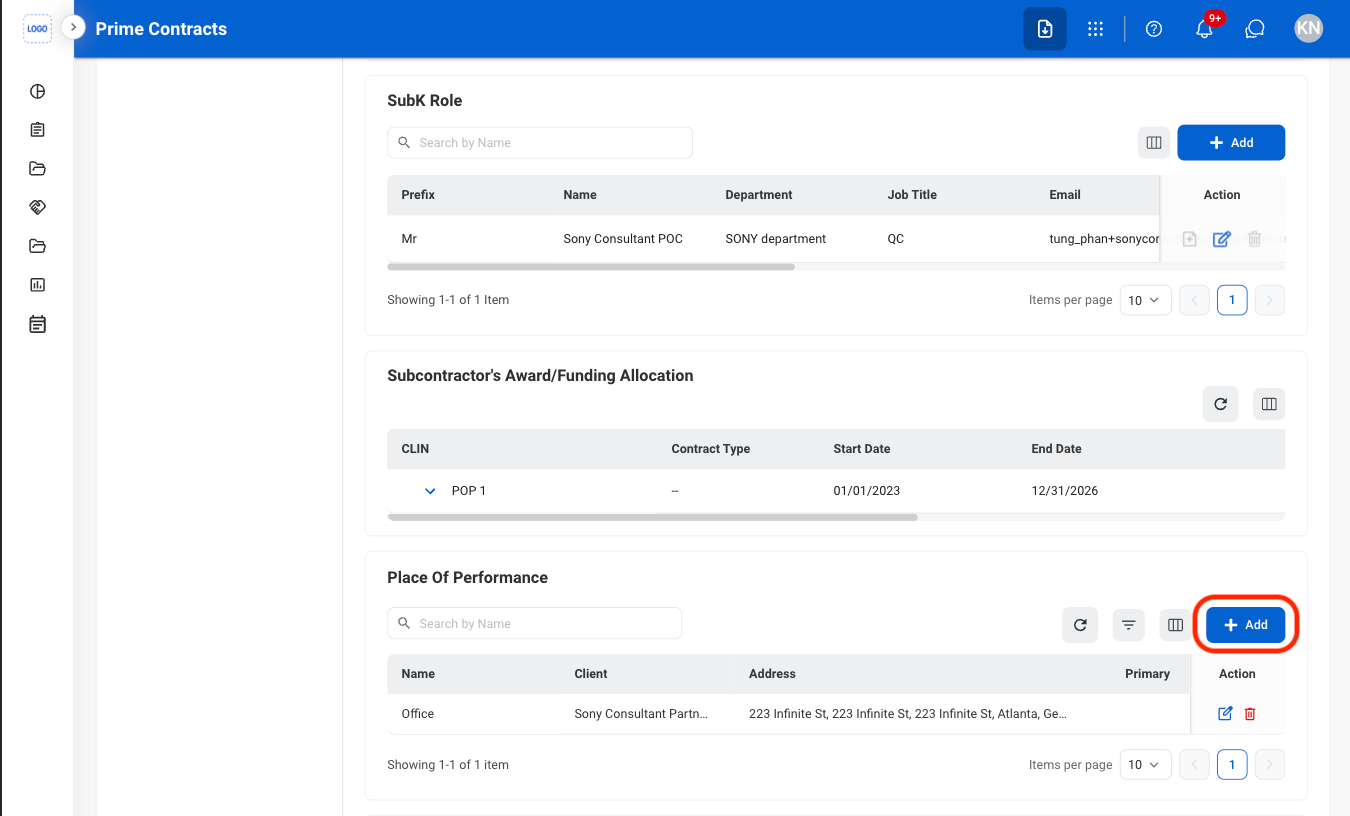
Task: Open column settings for Award/Funding Allocation table
Action: tap(1269, 404)
